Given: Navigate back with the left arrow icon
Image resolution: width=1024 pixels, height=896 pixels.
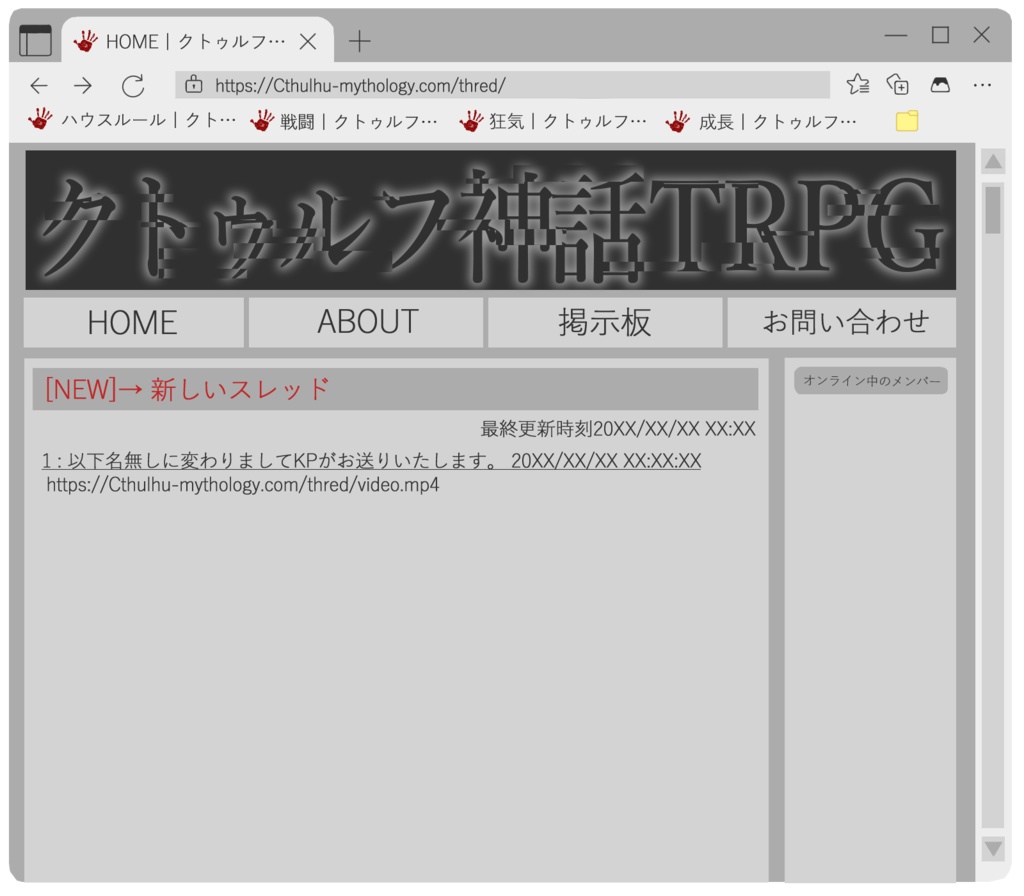Looking at the screenshot, I should [38, 85].
